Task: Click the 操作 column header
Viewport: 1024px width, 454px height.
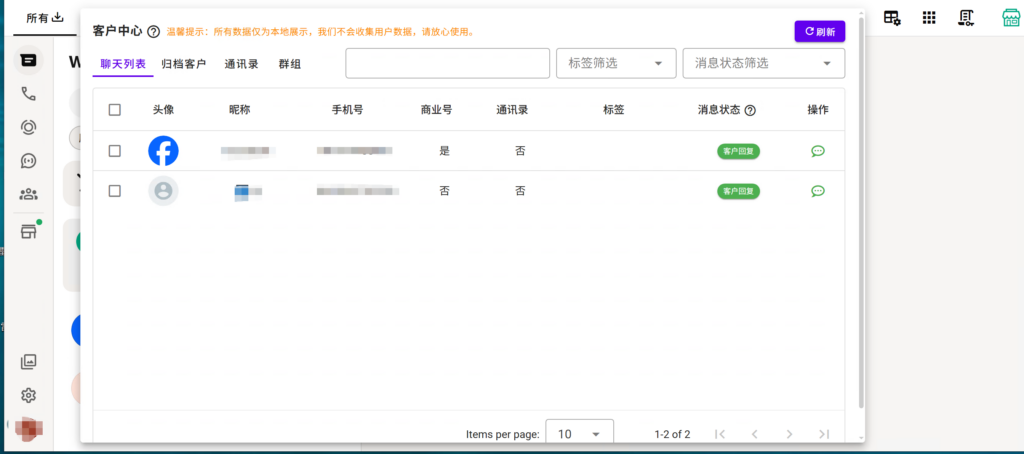Action: coord(818,110)
